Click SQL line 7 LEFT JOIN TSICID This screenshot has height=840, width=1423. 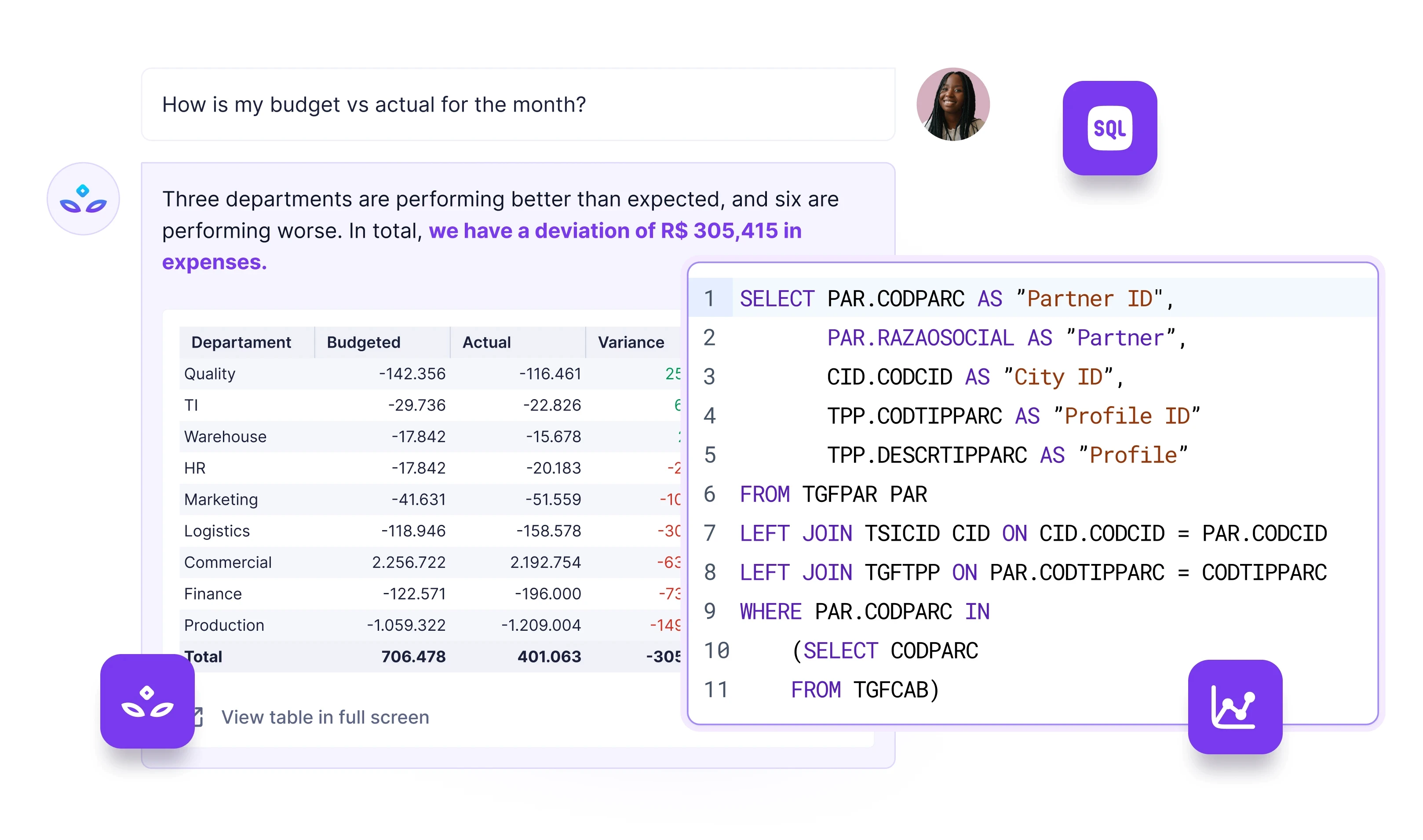pos(840,533)
